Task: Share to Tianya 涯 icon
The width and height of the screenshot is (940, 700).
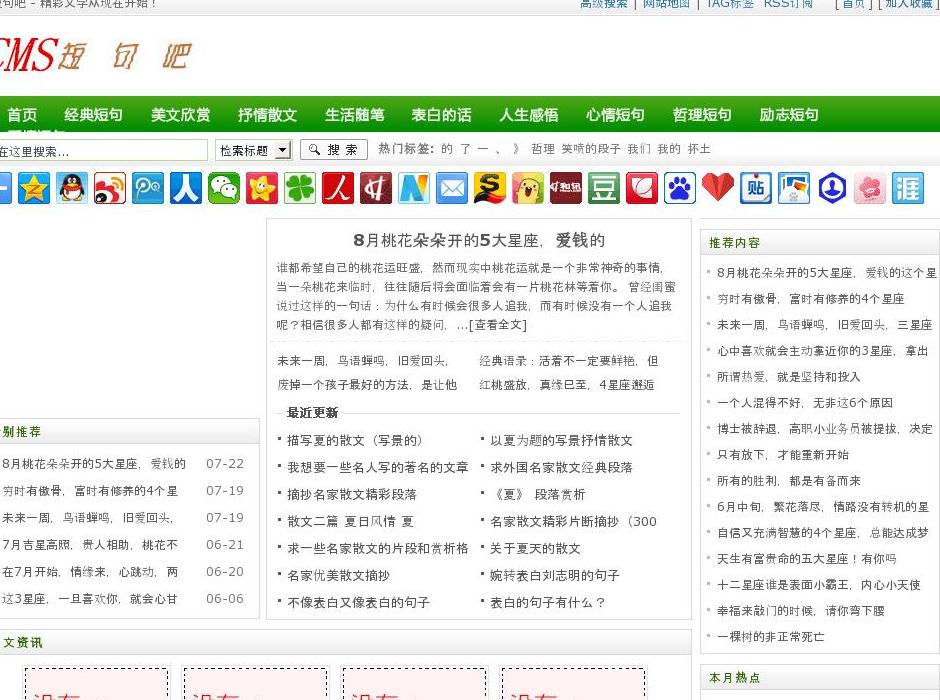Action: (x=908, y=188)
